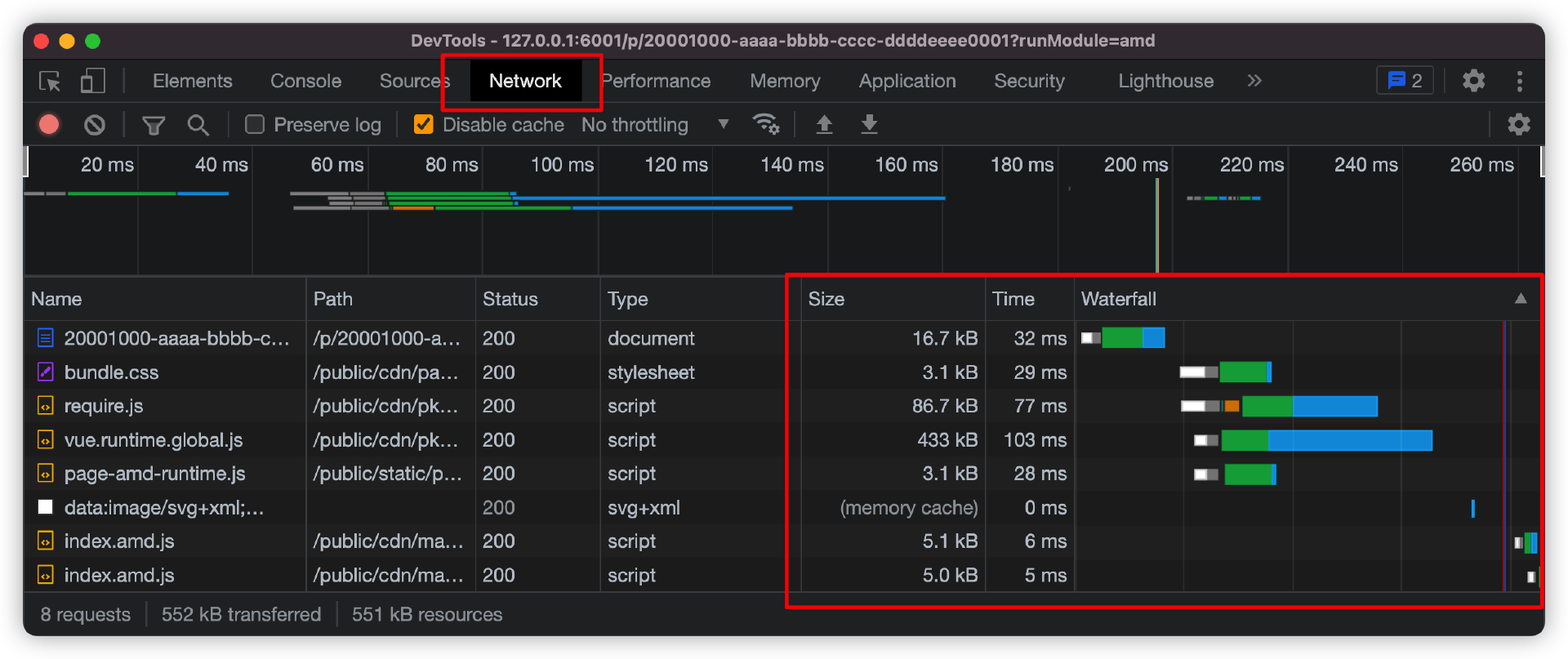Image resolution: width=1568 pixels, height=659 pixels.
Task: Switch to the Console tab
Action: (x=305, y=81)
